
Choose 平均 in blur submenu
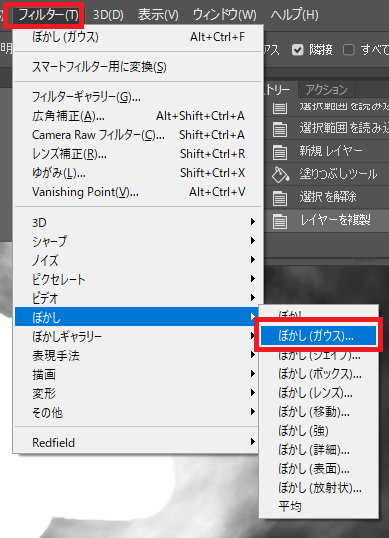click(319, 506)
